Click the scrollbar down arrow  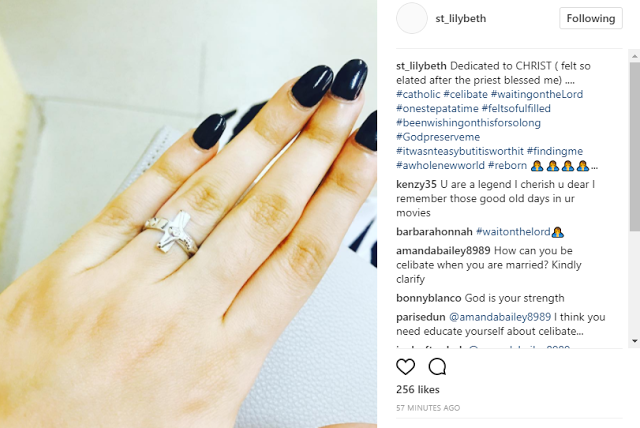(635, 341)
